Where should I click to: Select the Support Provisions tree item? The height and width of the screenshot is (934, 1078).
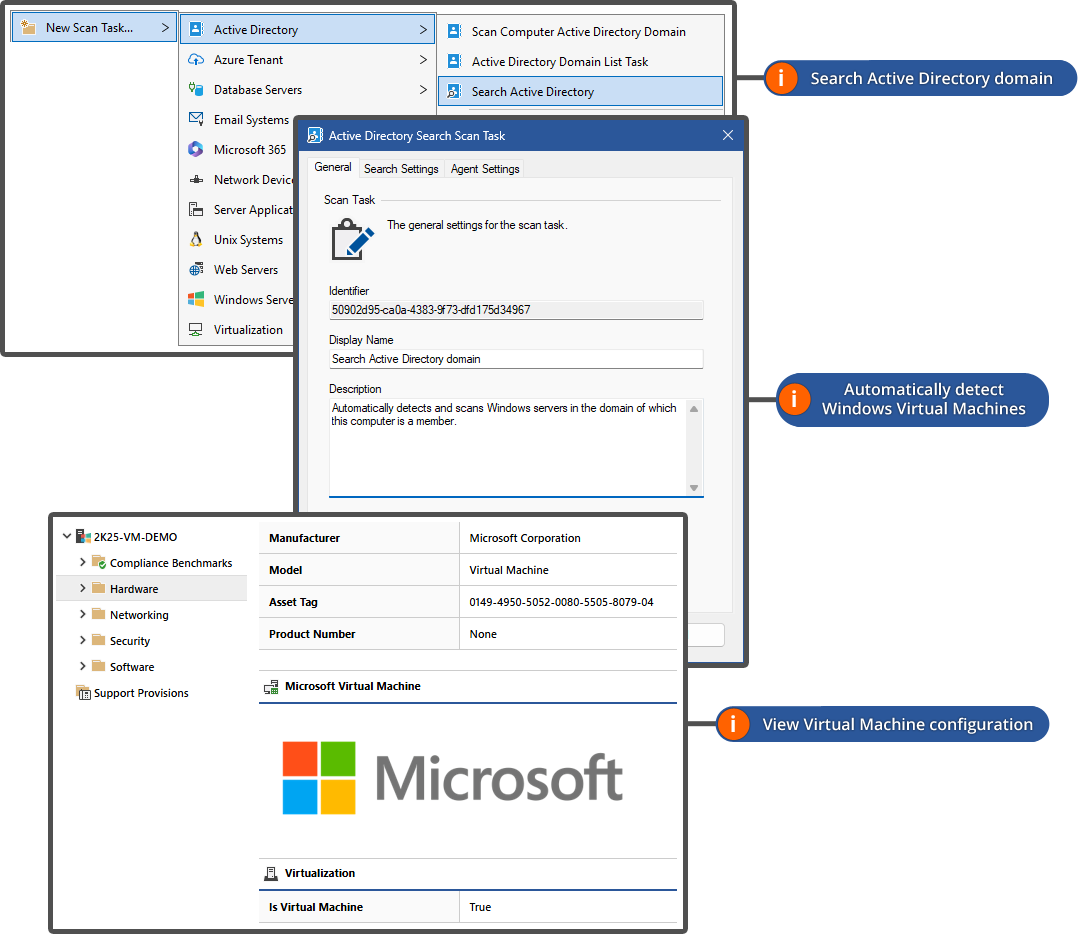tap(141, 693)
